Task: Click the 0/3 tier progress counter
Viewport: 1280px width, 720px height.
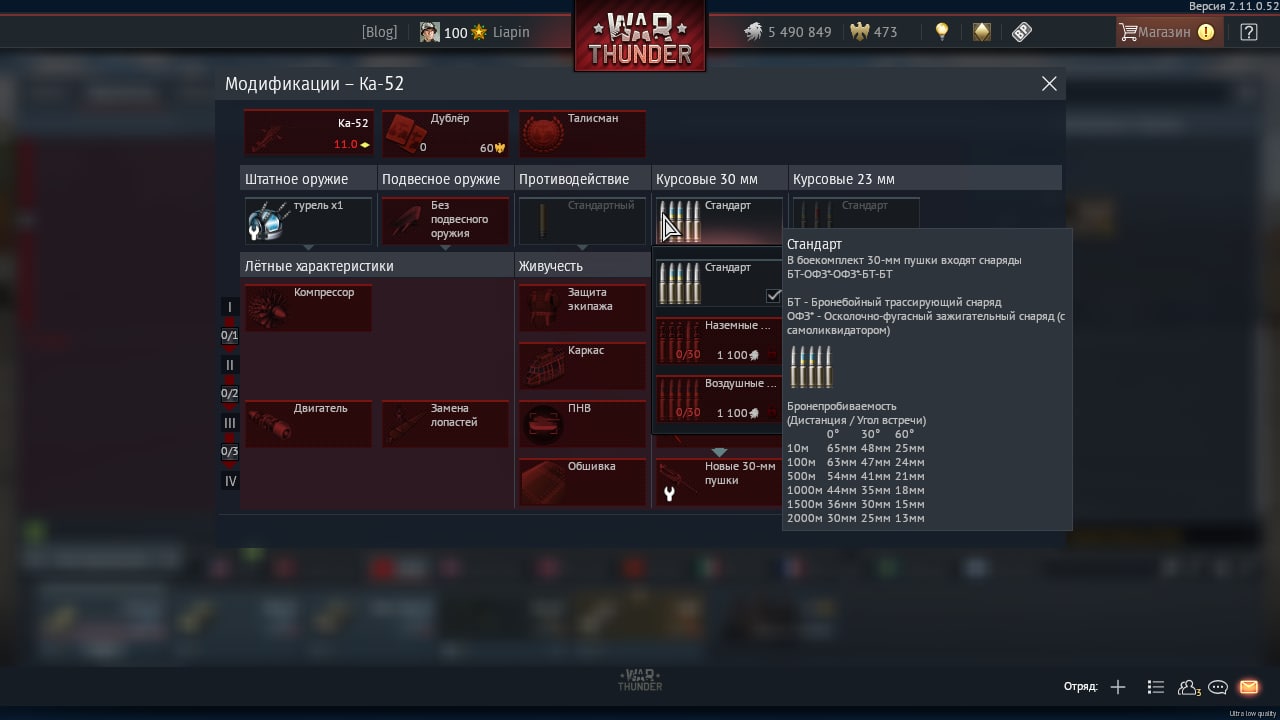Action: coord(230,452)
